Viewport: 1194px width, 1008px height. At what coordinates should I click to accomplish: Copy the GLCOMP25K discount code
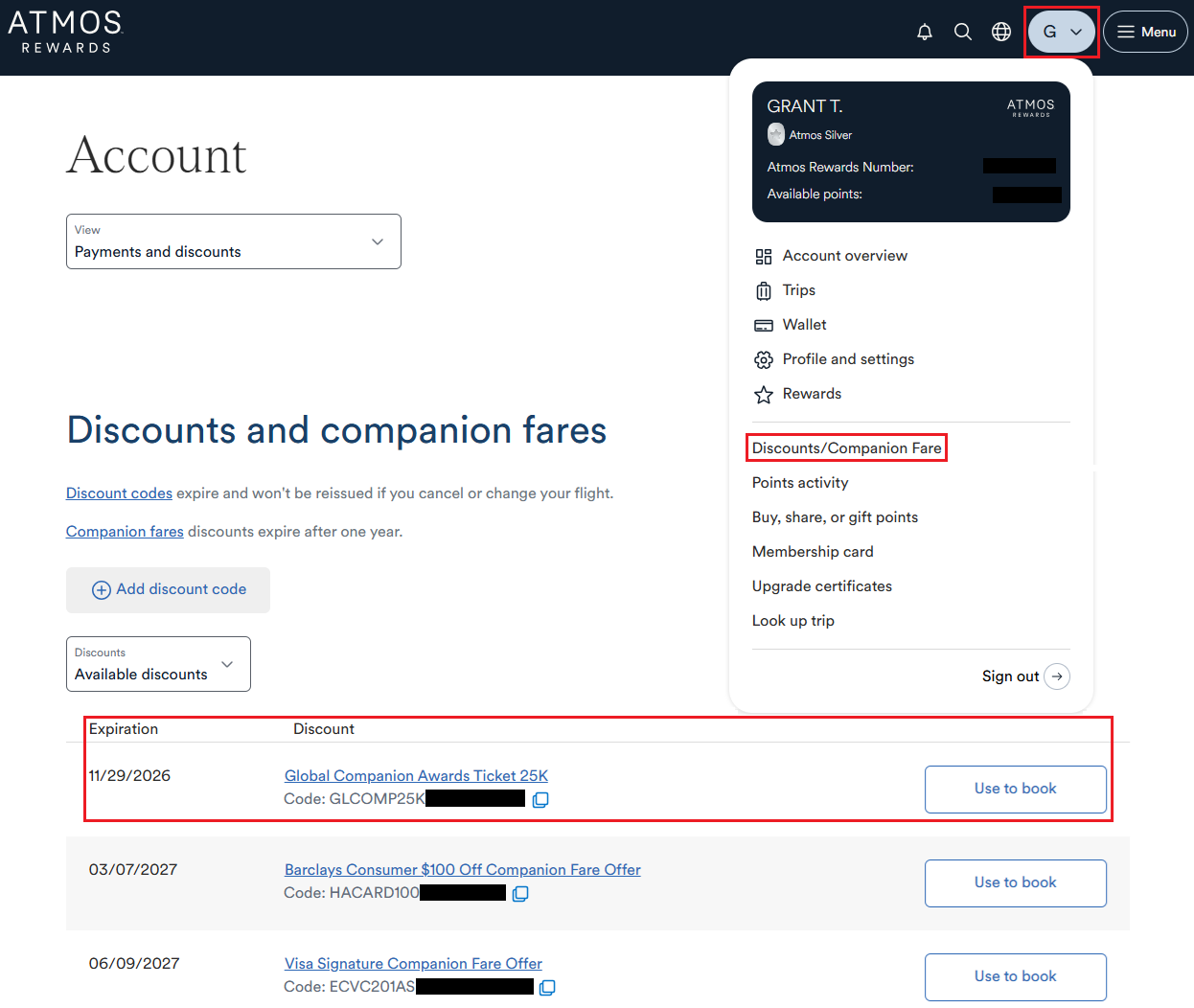coord(540,799)
